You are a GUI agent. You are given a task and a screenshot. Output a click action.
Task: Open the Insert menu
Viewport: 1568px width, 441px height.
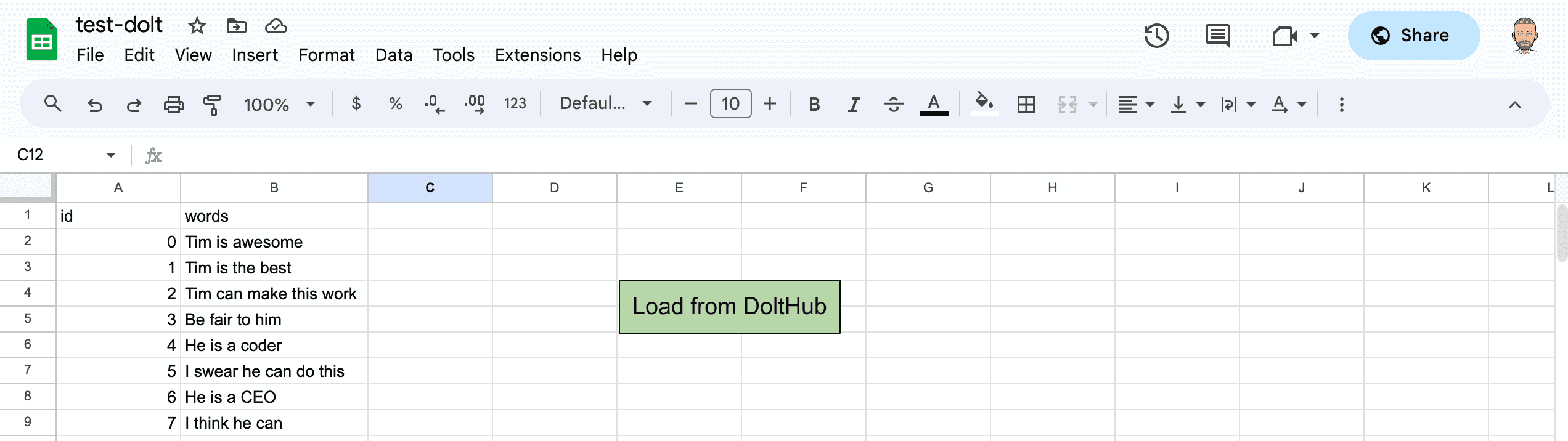[255, 55]
